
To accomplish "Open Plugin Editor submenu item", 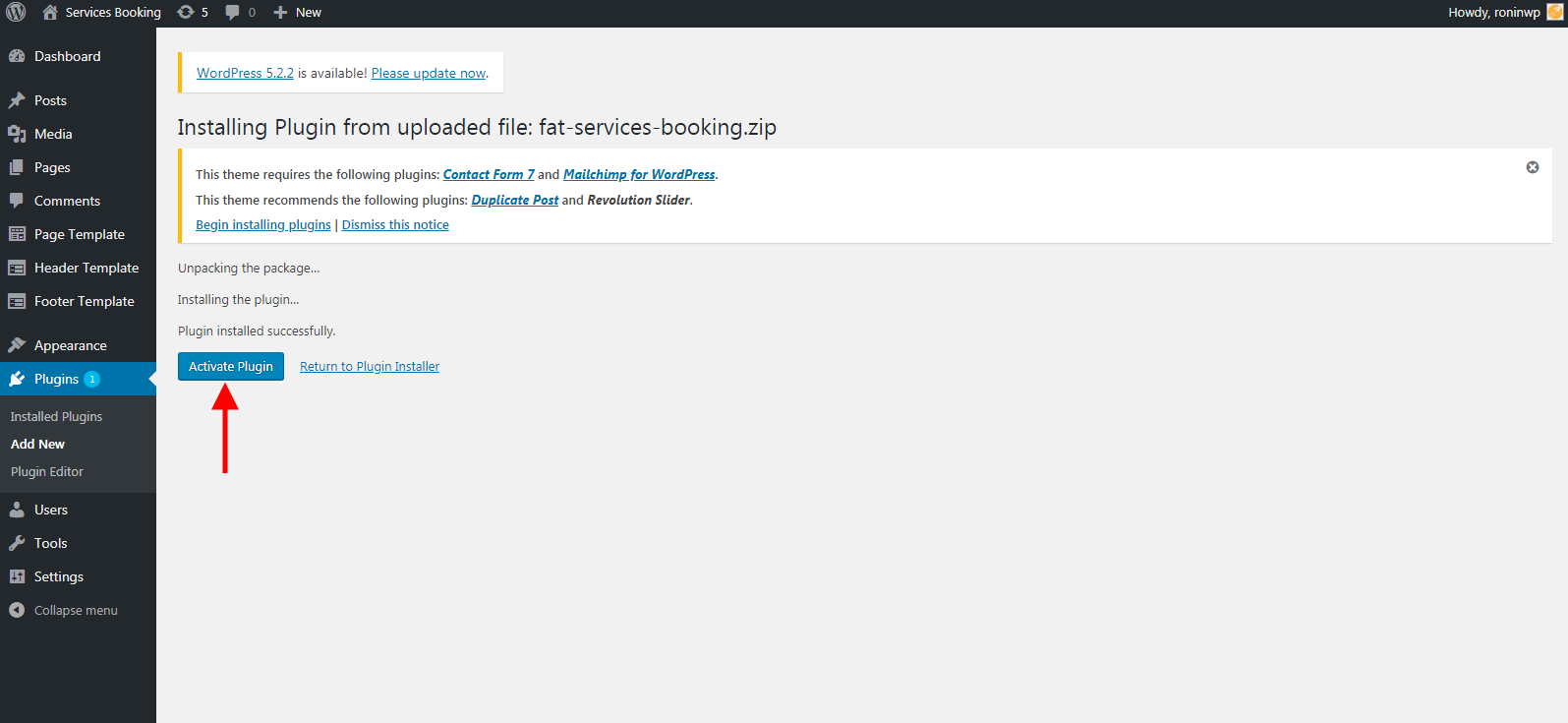I will [47, 471].
